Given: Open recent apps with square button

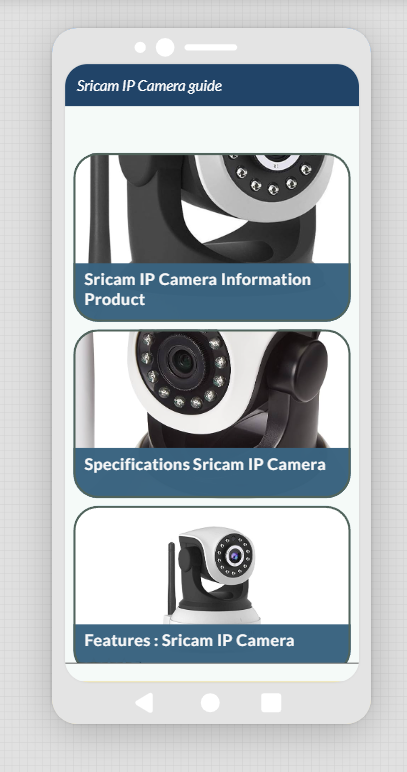Looking at the screenshot, I should tap(271, 703).
